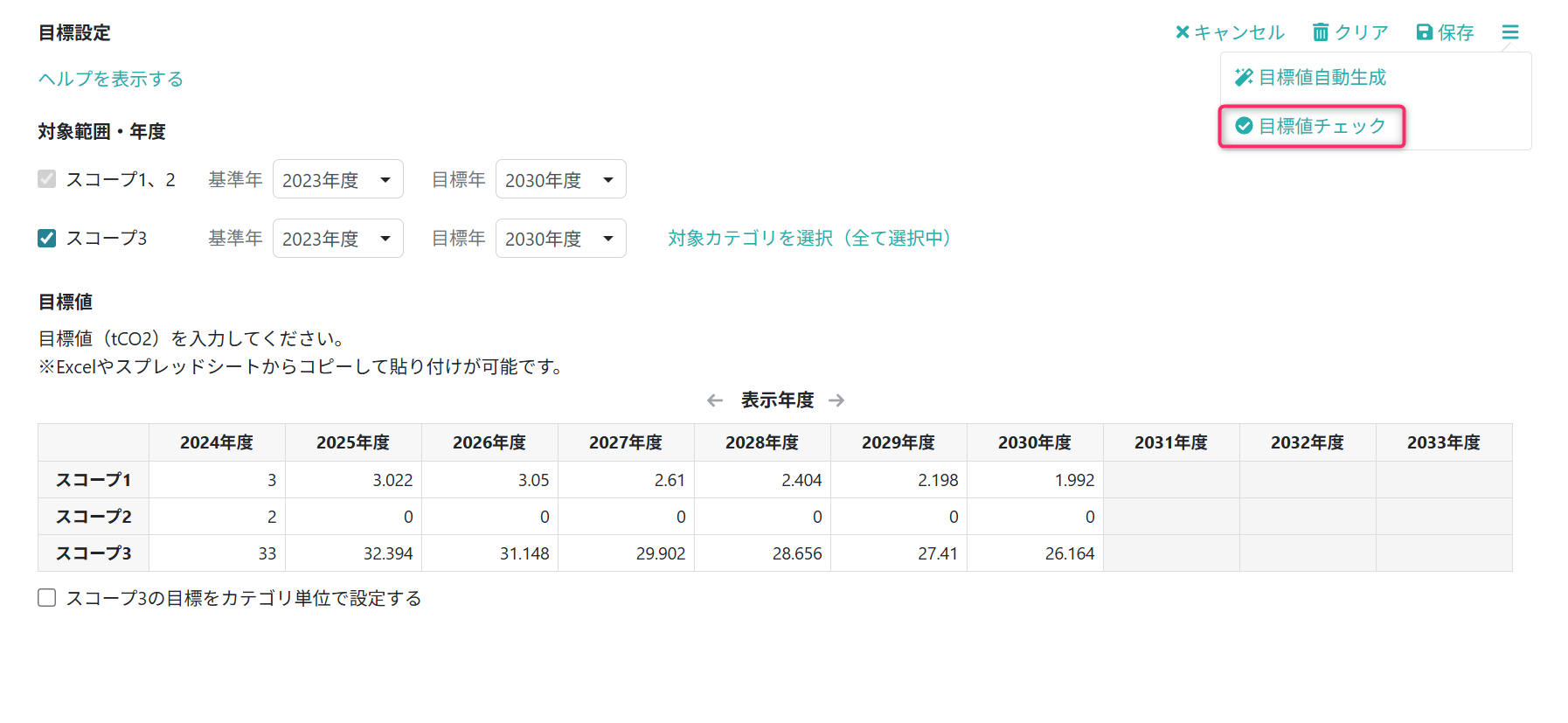Open スコープ1、2 target year dropdown
This screenshot has width=1568, height=723.
(x=560, y=179)
